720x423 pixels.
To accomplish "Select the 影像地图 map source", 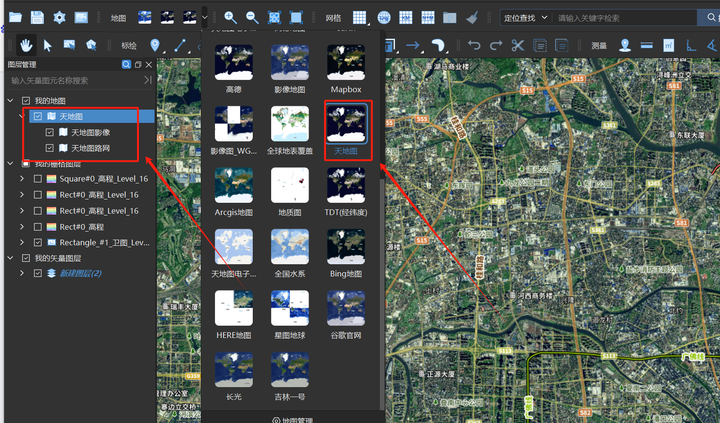I will pos(290,68).
